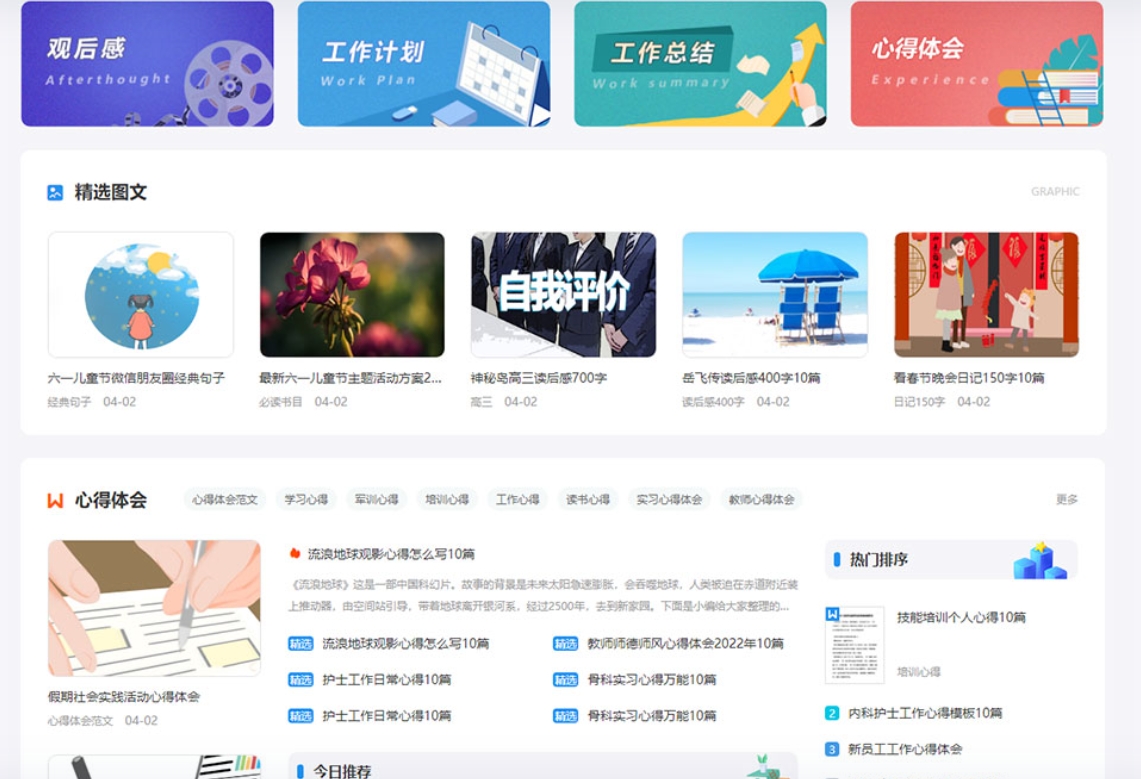Open 六一儿童节微信朋友圈经典句子 article

137,378
